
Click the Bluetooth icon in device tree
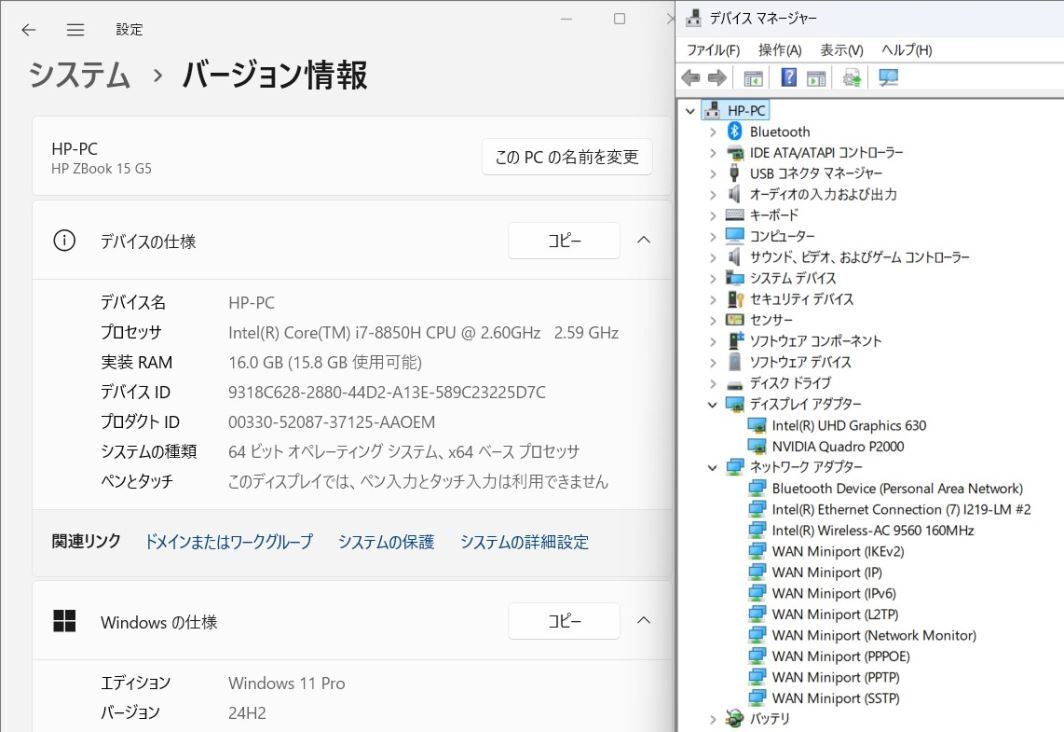click(734, 131)
